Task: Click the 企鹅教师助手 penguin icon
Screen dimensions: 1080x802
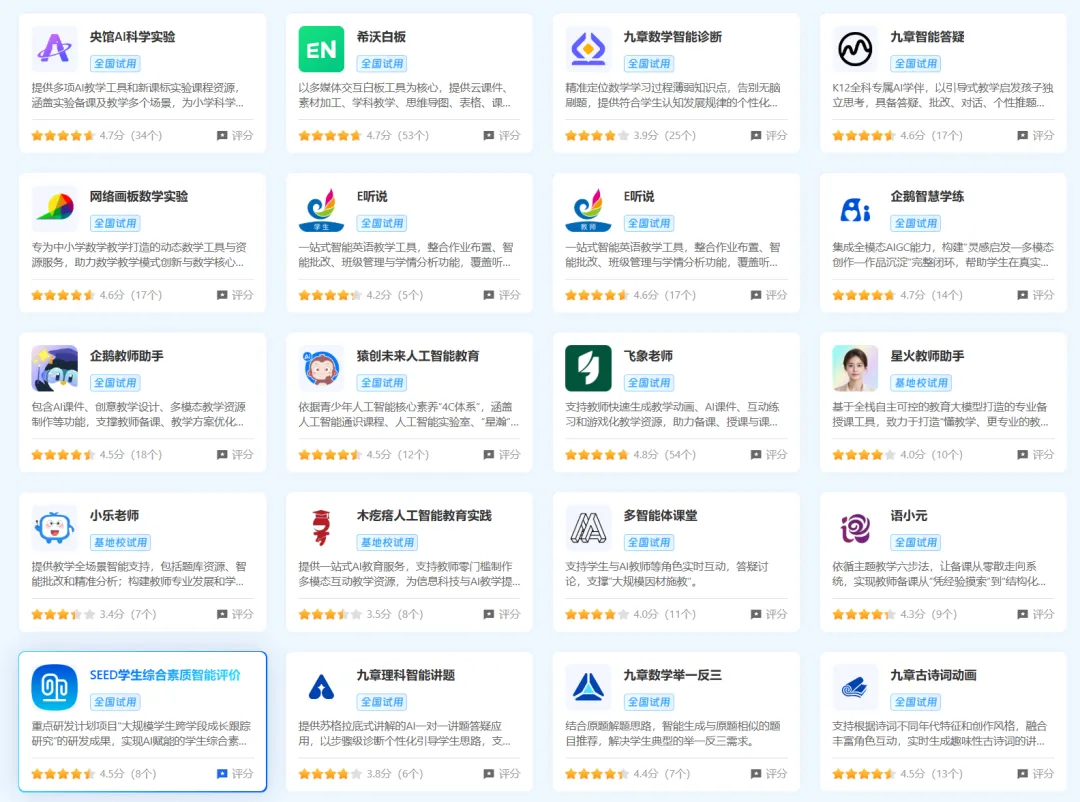Action: click(x=54, y=368)
